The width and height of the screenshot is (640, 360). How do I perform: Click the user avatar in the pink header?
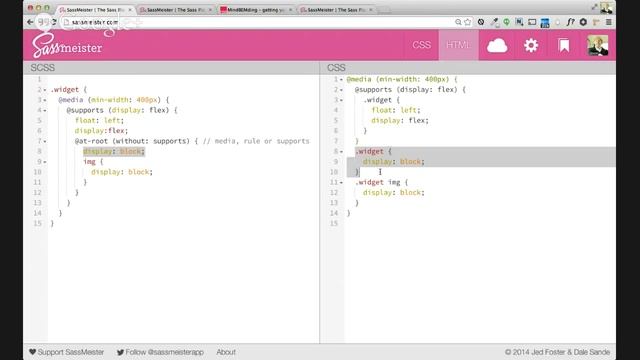click(598, 45)
